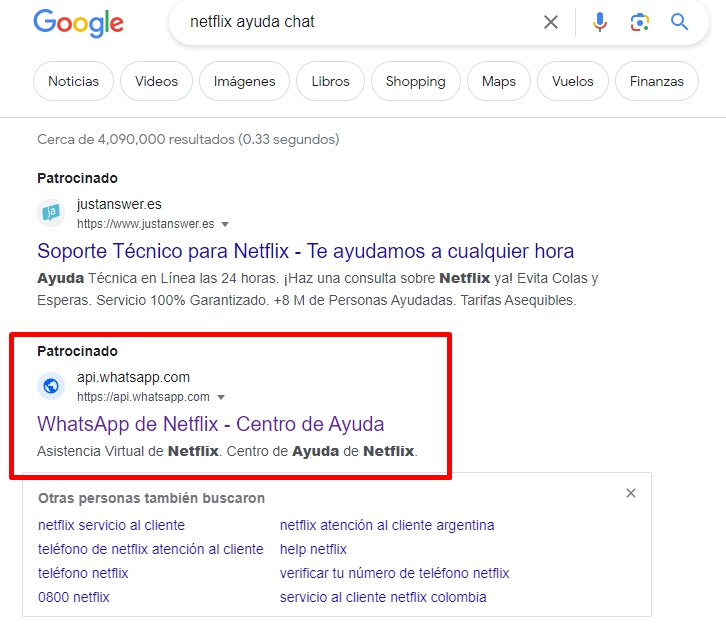Screen dimensions: 726x636
Task: Switch to the Libros tab
Action: click(330, 81)
